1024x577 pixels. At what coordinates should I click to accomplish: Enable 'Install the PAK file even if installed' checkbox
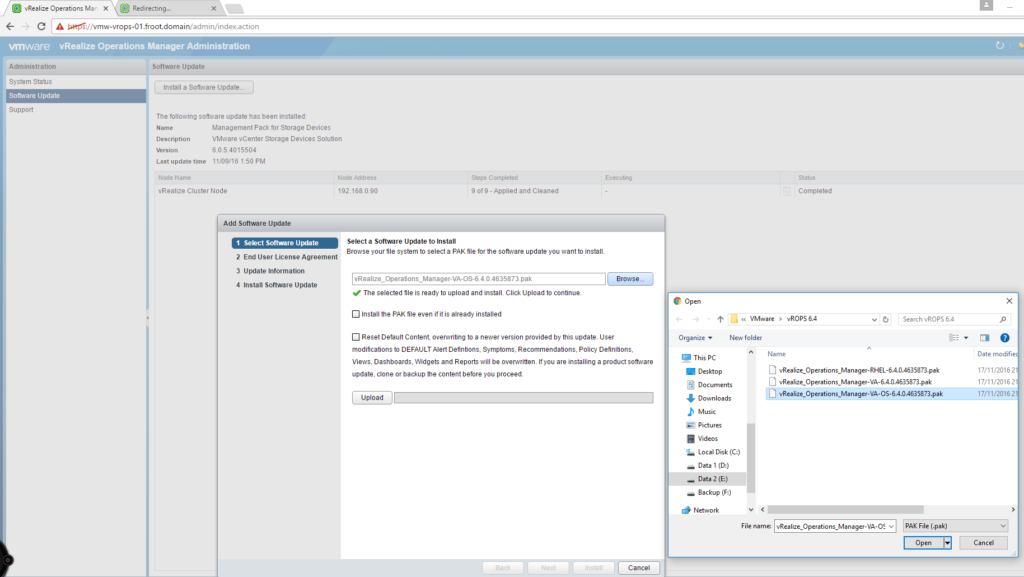tap(356, 314)
